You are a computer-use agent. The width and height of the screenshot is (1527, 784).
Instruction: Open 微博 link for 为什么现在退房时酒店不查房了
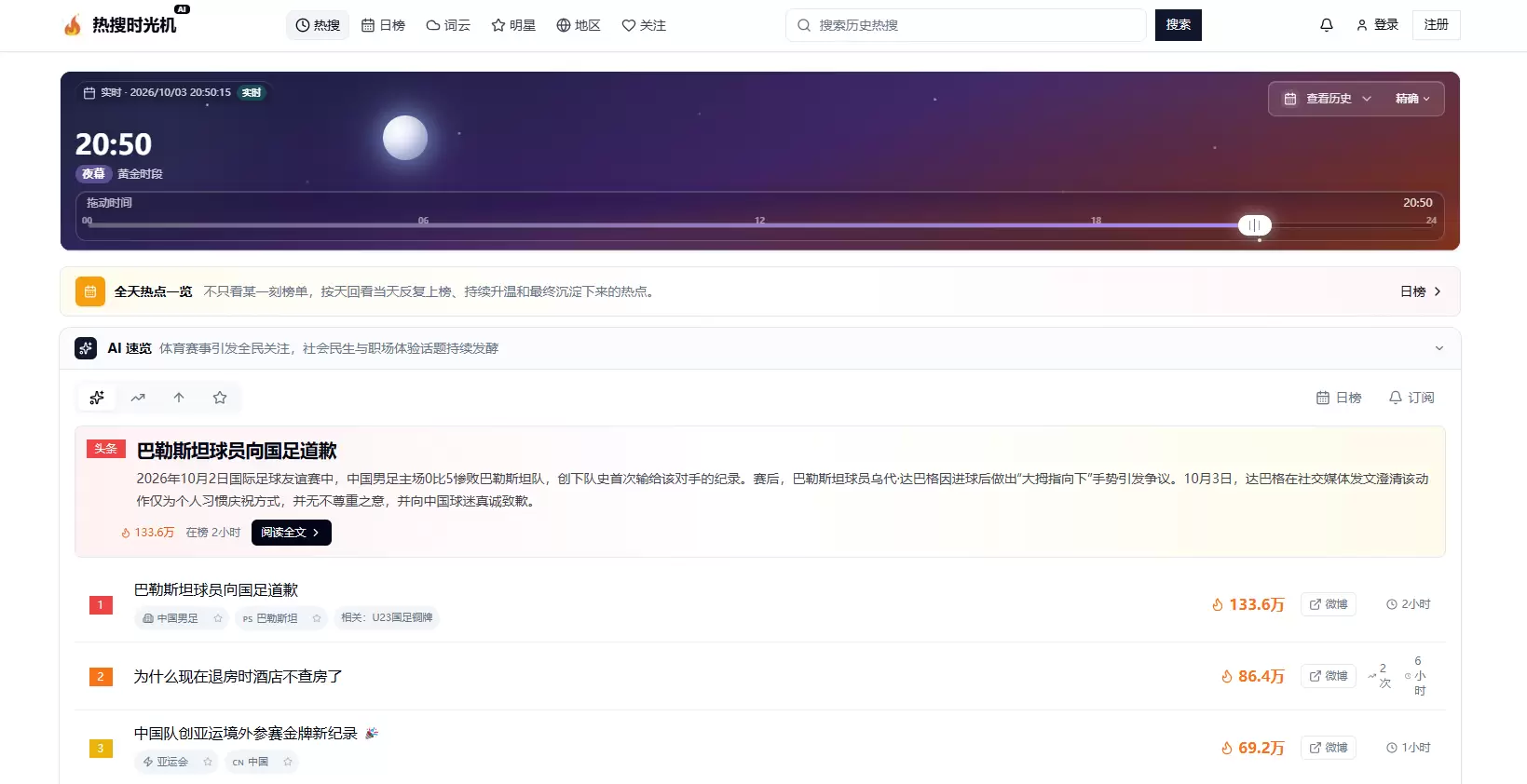[x=1329, y=676]
